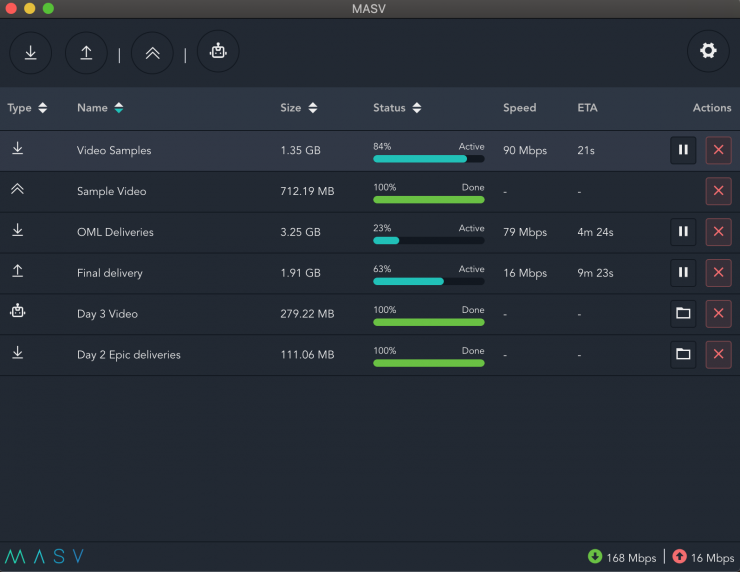Remove the Day 2 Epic deliveries entry

(x=718, y=354)
